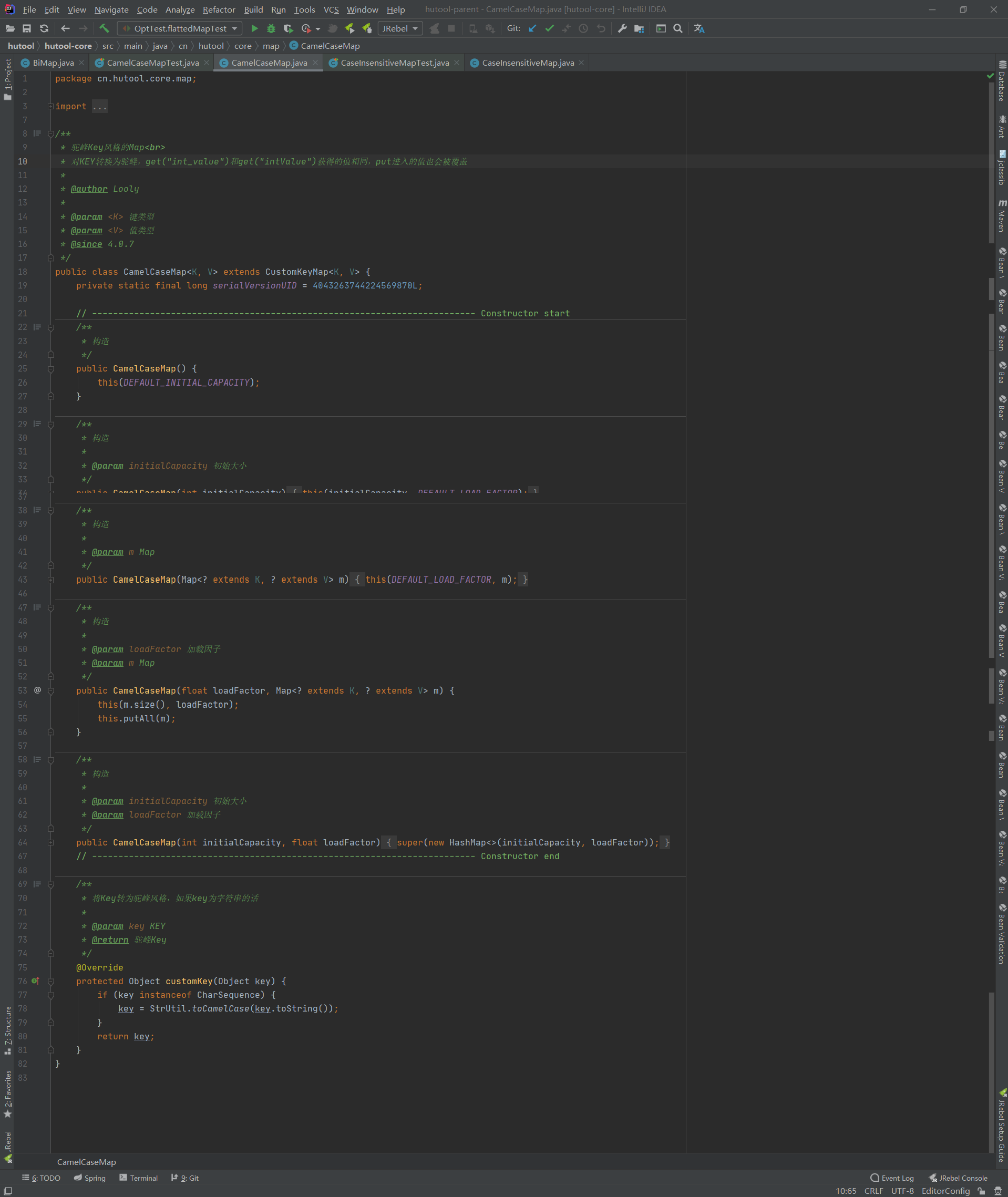
Task: Click Git commit green checkmark
Action: [549, 28]
